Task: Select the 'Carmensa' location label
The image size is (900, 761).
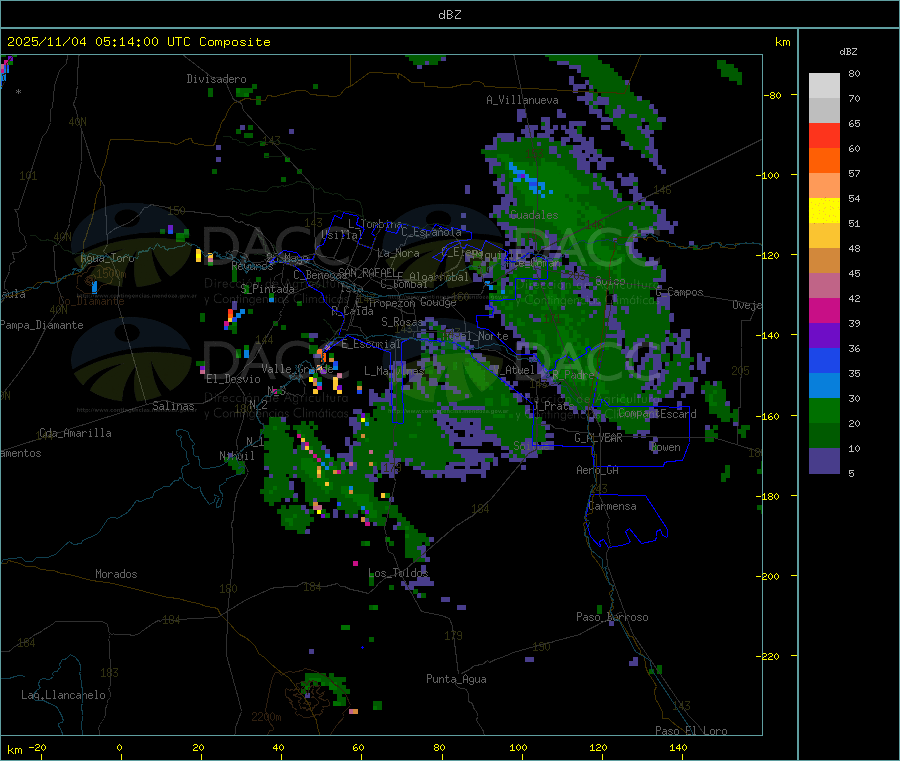Action: [612, 506]
